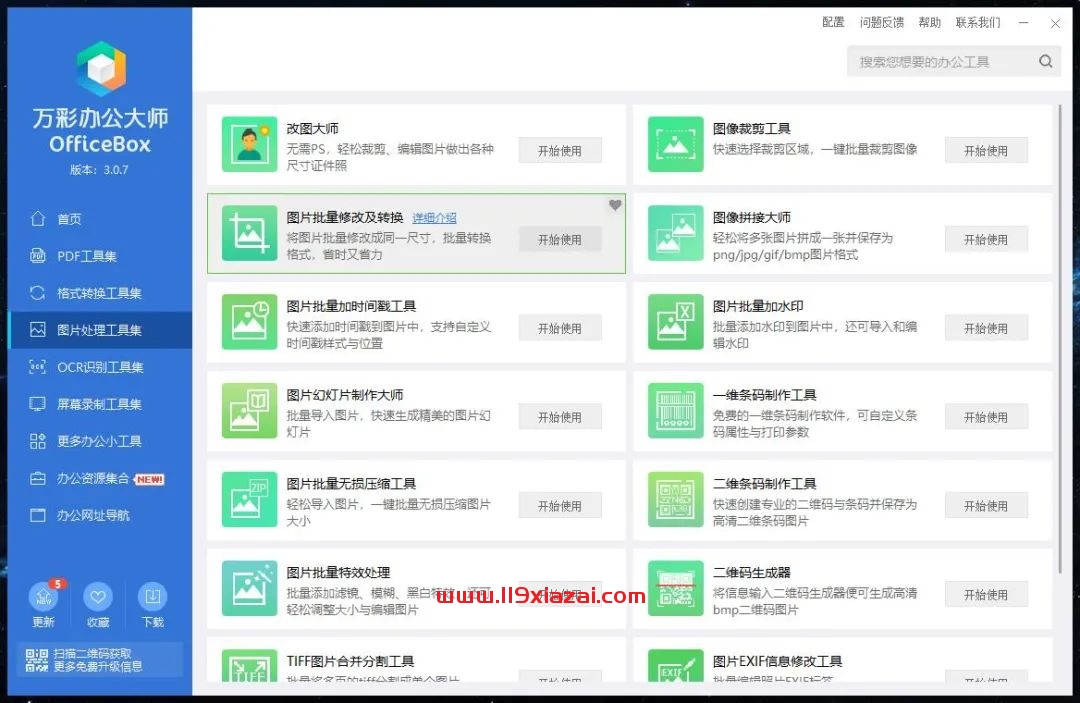Click the search magnifier icon
Screen dimensions: 1080x703
pyautogui.click(x=1046, y=61)
